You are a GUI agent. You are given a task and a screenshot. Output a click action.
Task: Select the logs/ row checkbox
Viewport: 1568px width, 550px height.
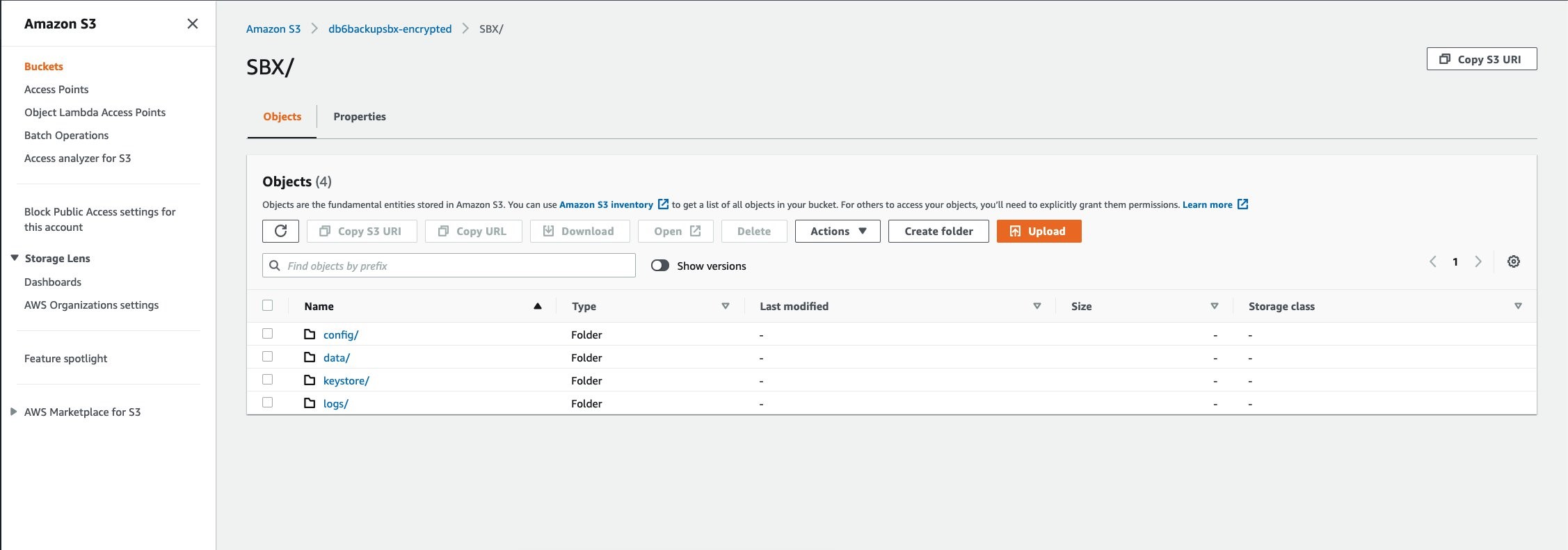click(268, 403)
